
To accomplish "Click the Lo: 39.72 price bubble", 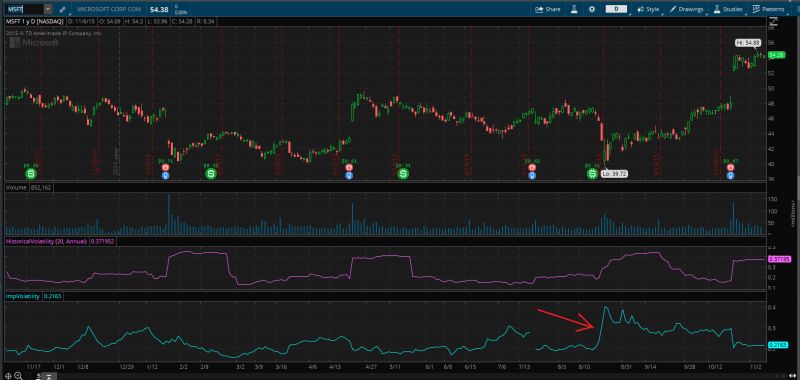I will [x=614, y=174].
